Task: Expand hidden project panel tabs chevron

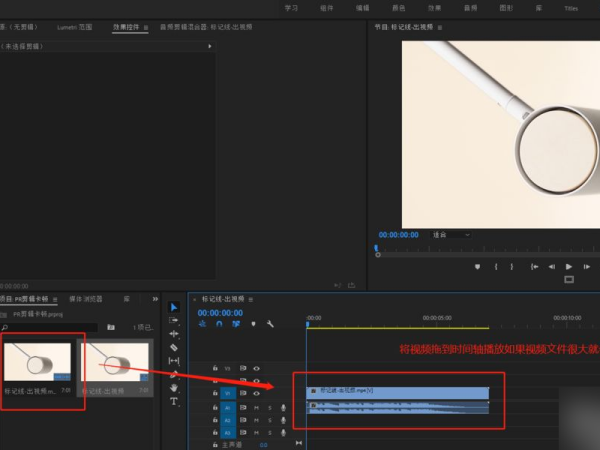Action: click(x=155, y=299)
